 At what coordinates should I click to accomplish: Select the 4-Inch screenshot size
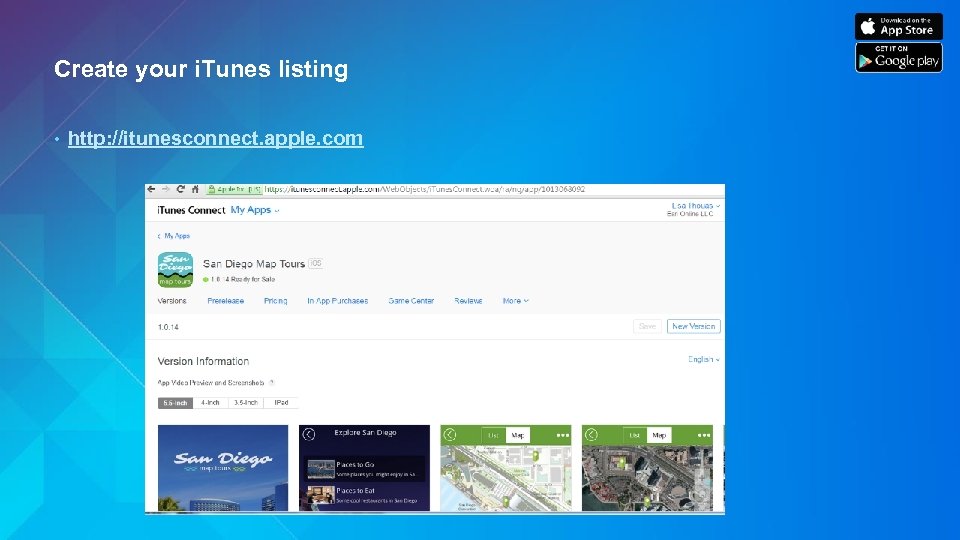210,403
